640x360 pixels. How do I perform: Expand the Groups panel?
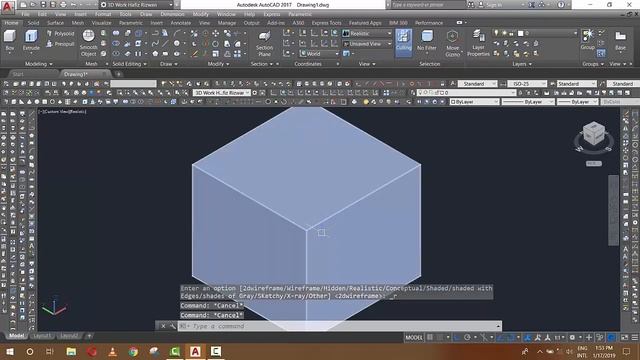(593, 64)
